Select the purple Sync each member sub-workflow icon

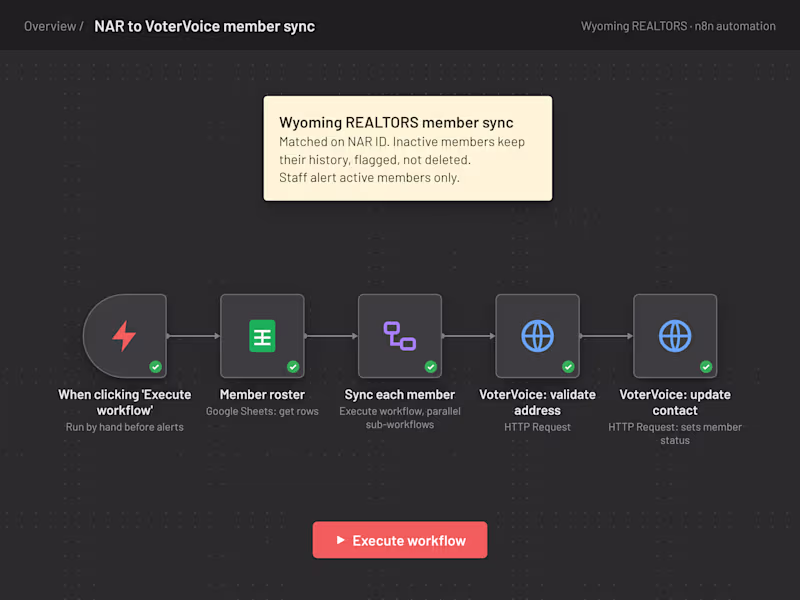point(399,336)
